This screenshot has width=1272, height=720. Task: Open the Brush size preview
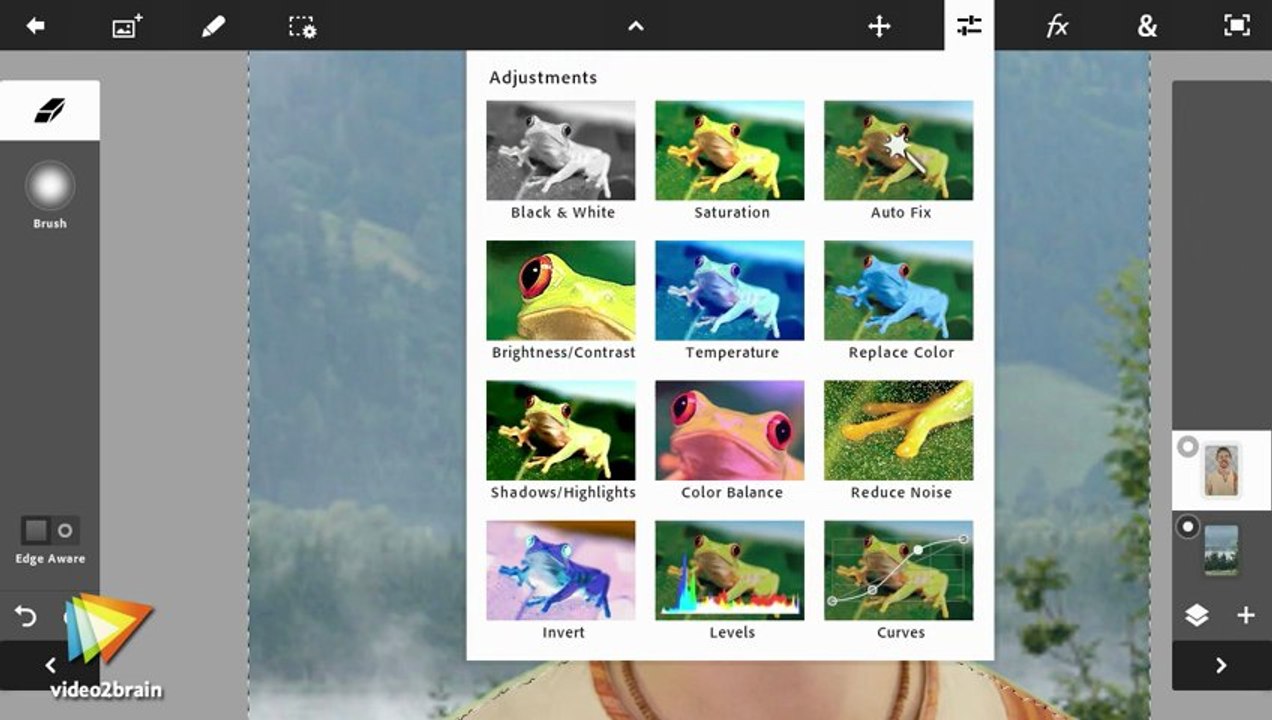coord(50,186)
